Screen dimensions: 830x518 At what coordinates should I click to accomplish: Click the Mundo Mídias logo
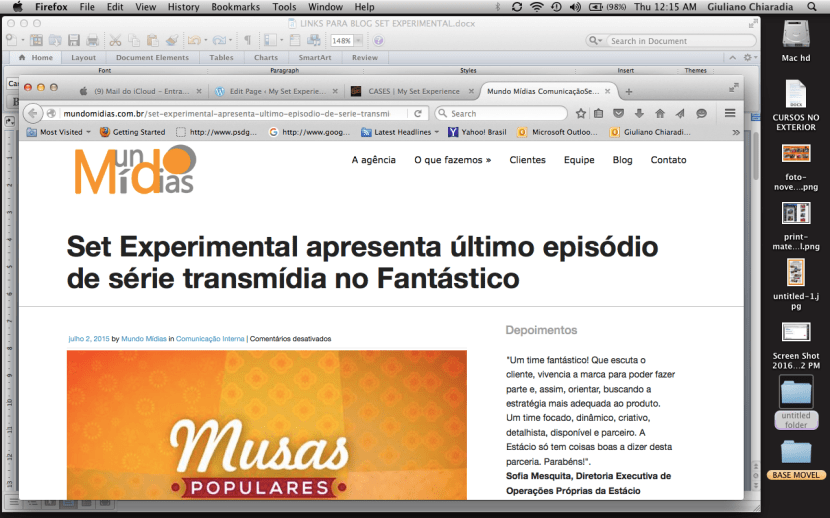coord(134,170)
